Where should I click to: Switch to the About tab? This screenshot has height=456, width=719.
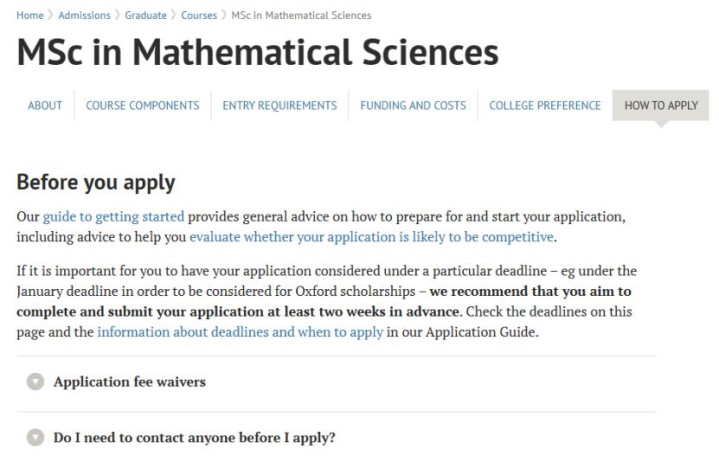45,105
